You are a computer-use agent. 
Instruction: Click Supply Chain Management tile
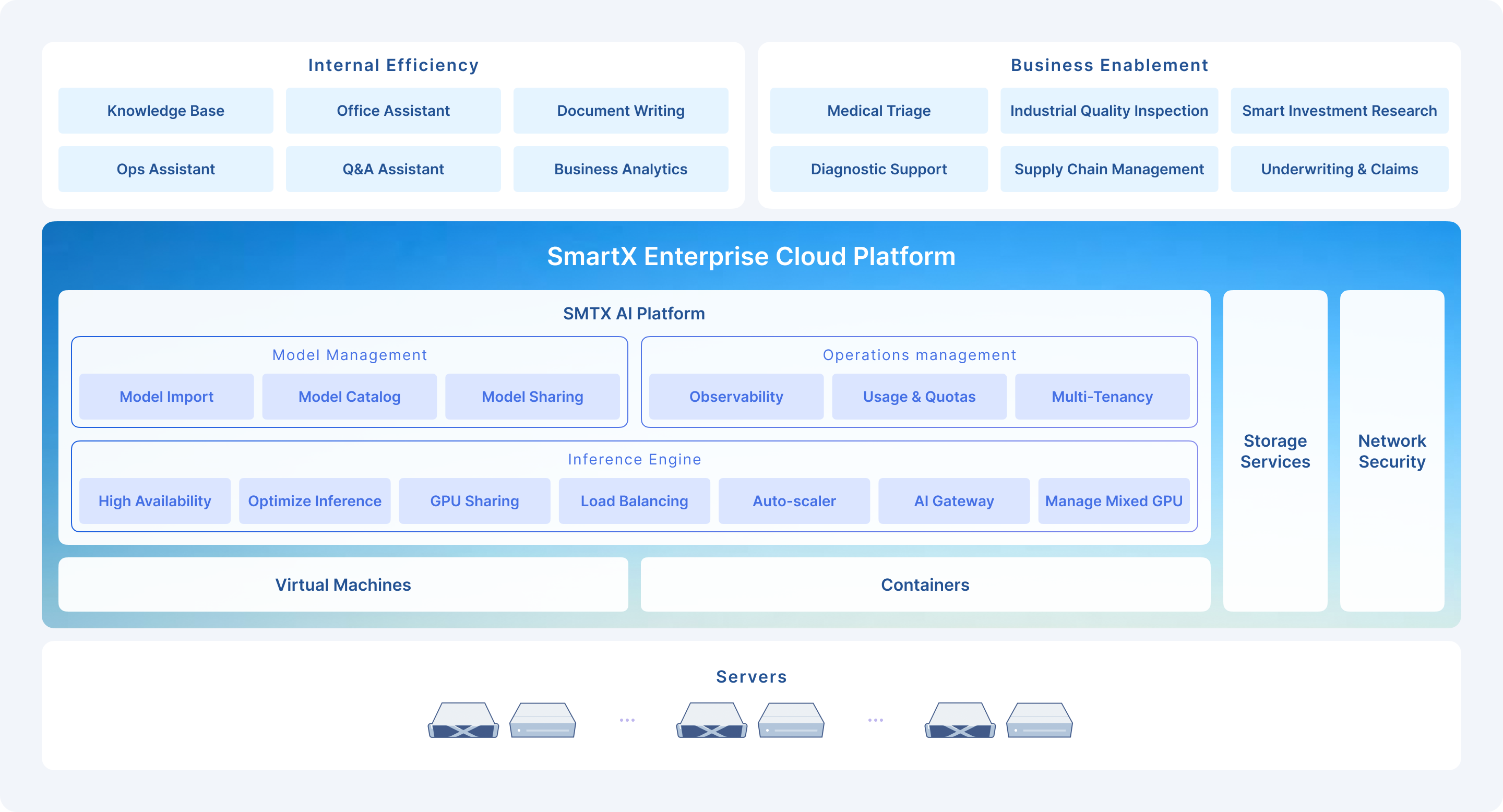coord(1109,169)
